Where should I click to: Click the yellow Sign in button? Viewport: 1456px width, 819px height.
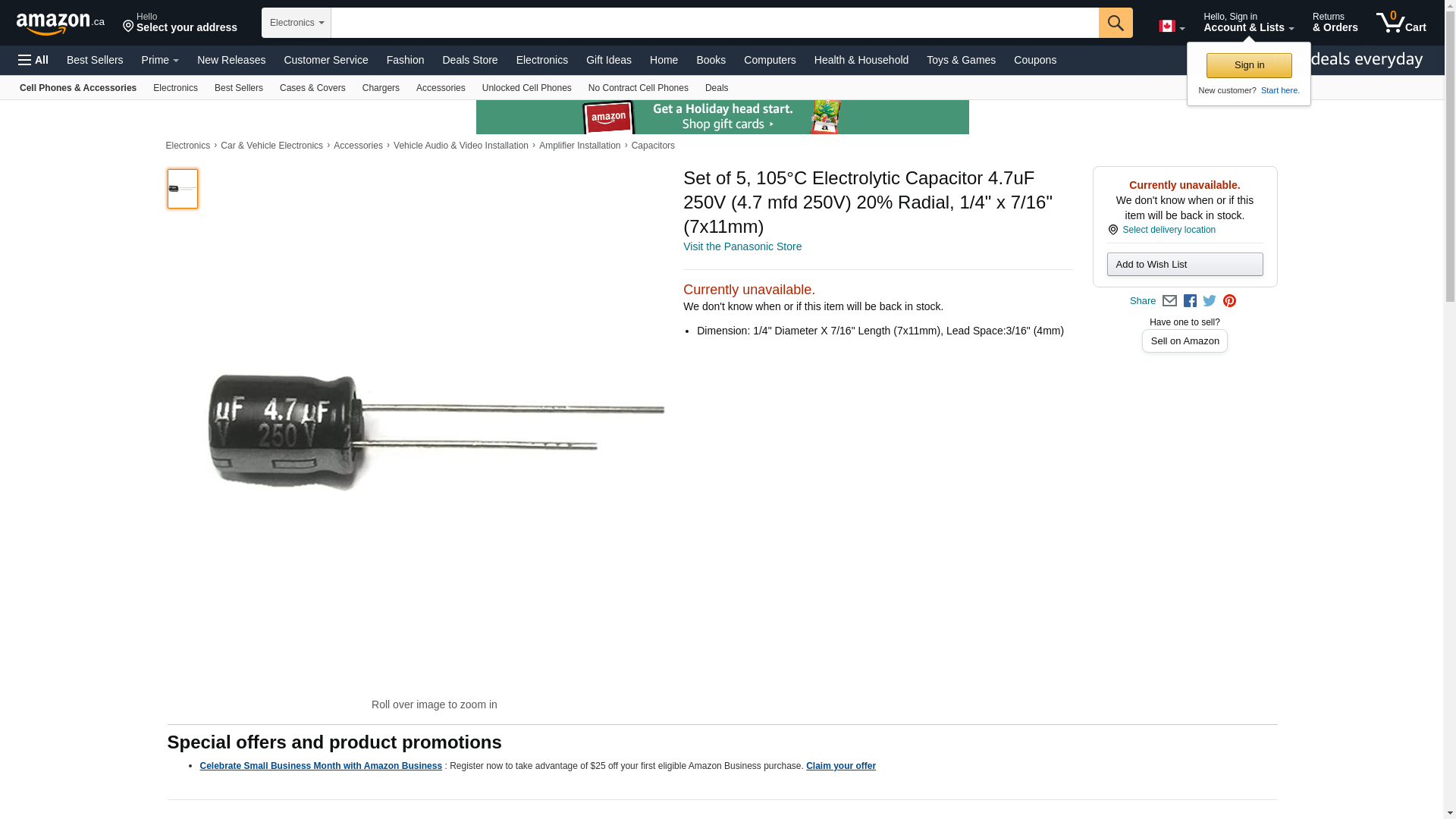[1249, 65]
